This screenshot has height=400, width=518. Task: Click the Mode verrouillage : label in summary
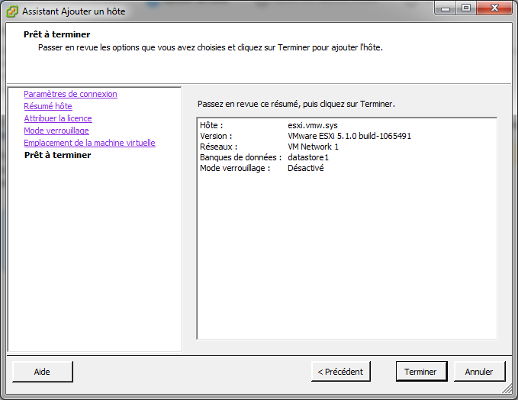[x=235, y=168]
